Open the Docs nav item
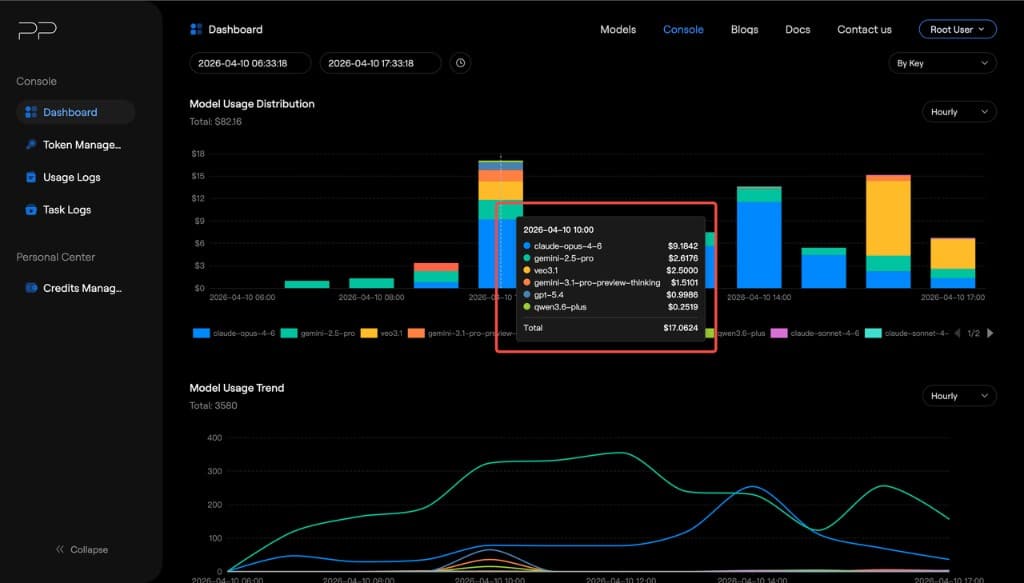This screenshot has height=583, width=1024. (797, 29)
